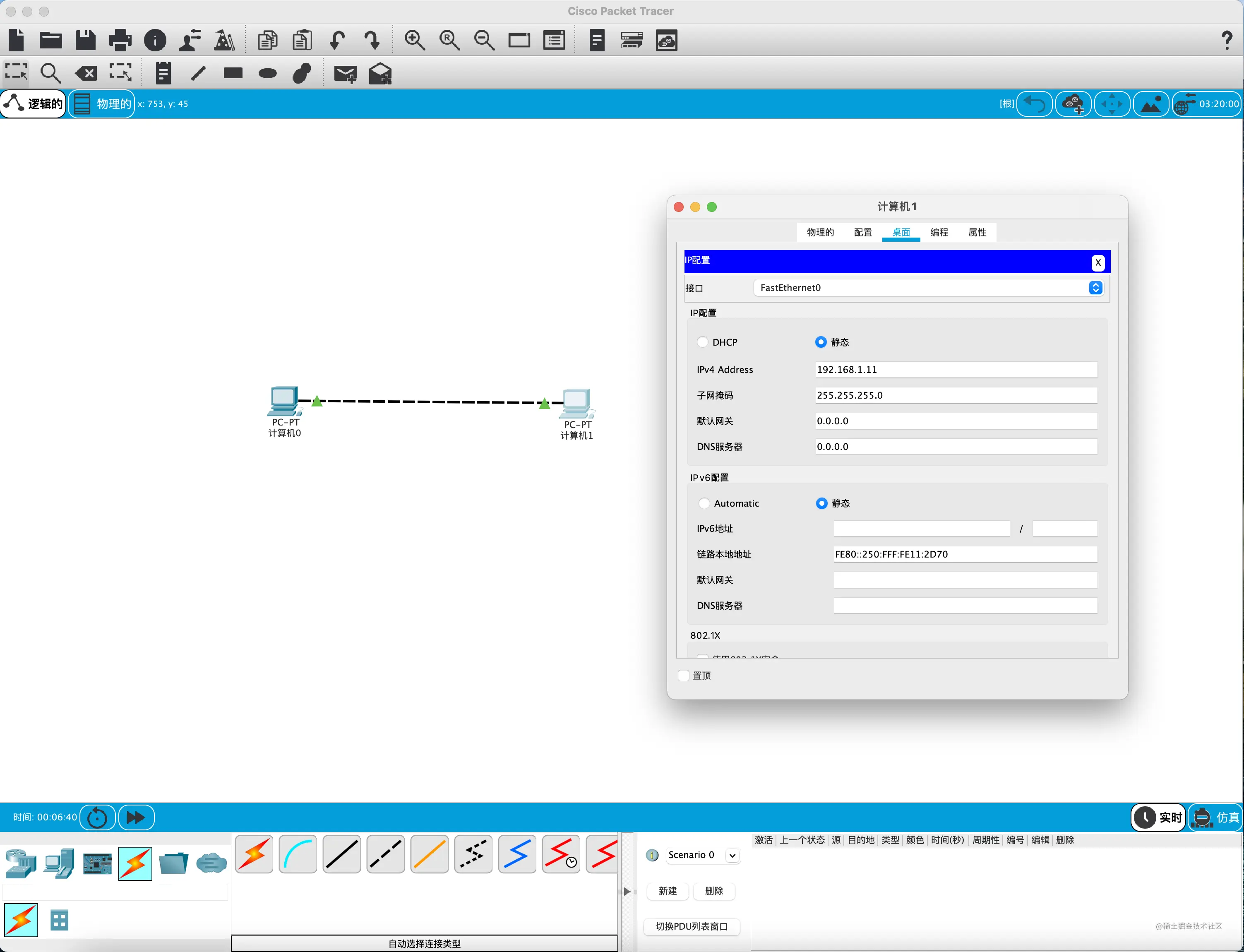Click the Redo arrow icon

coord(372,40)
